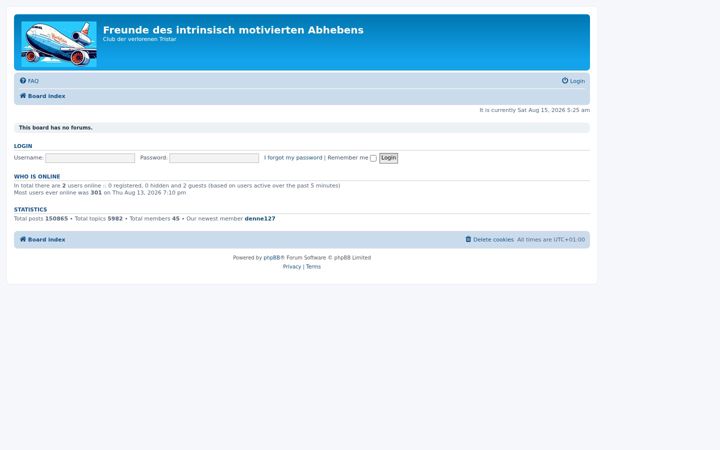
Task: Open the FAQ link
Action: tap(33, 81)
